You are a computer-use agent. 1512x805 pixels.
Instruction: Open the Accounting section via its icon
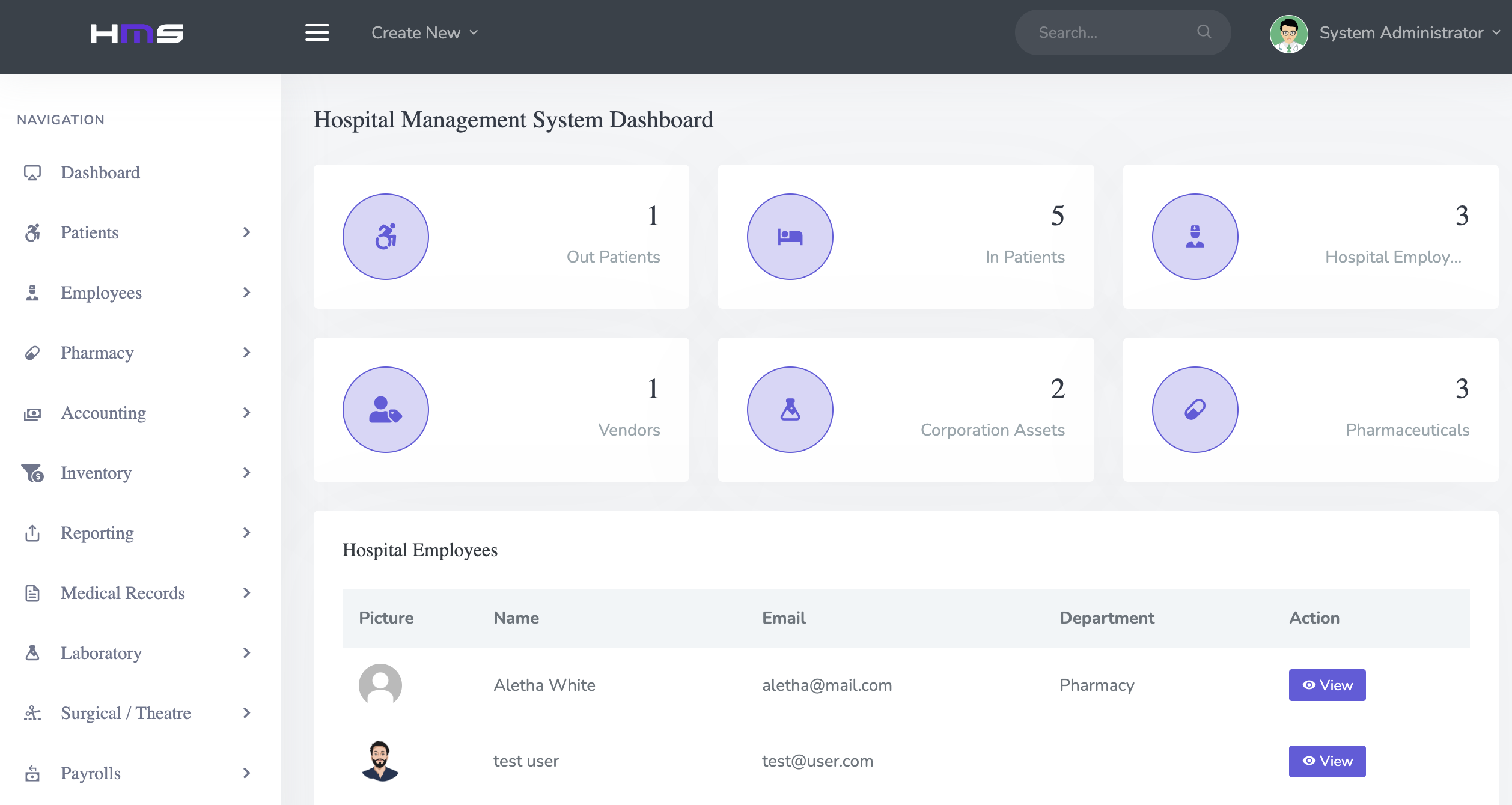33,413
